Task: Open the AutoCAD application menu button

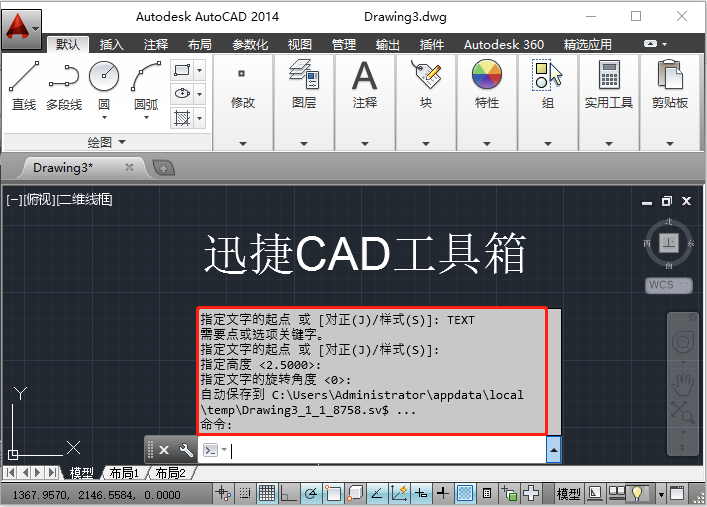Action: click(x=21, y=29)
